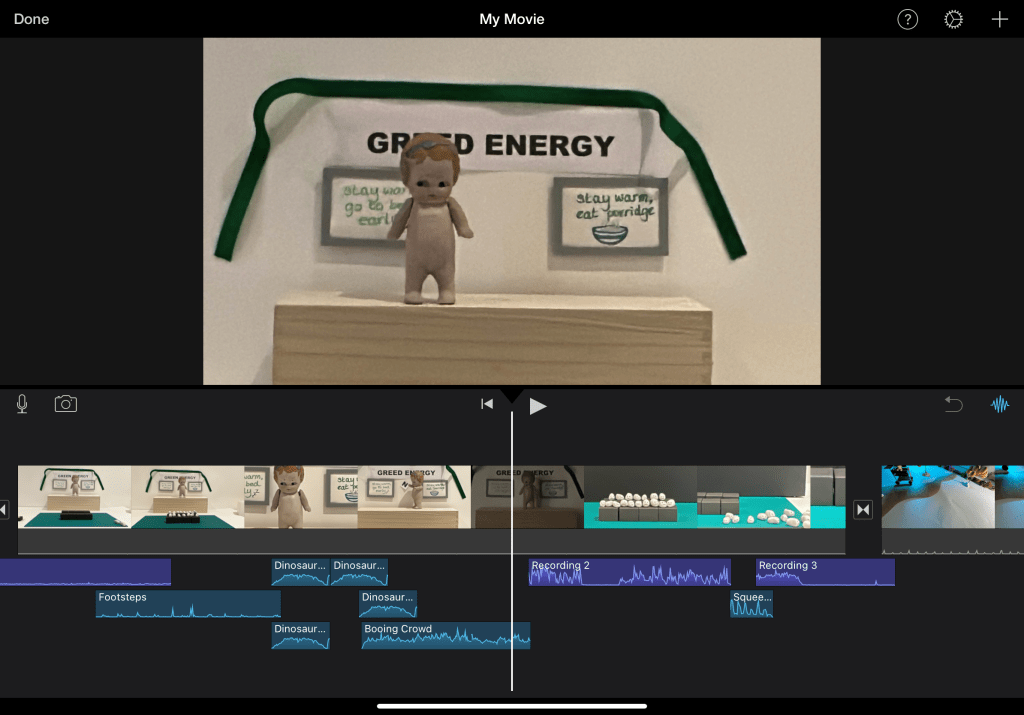Tap the My Movie project title
The image size is (1024, 715).
coord(511,20)
